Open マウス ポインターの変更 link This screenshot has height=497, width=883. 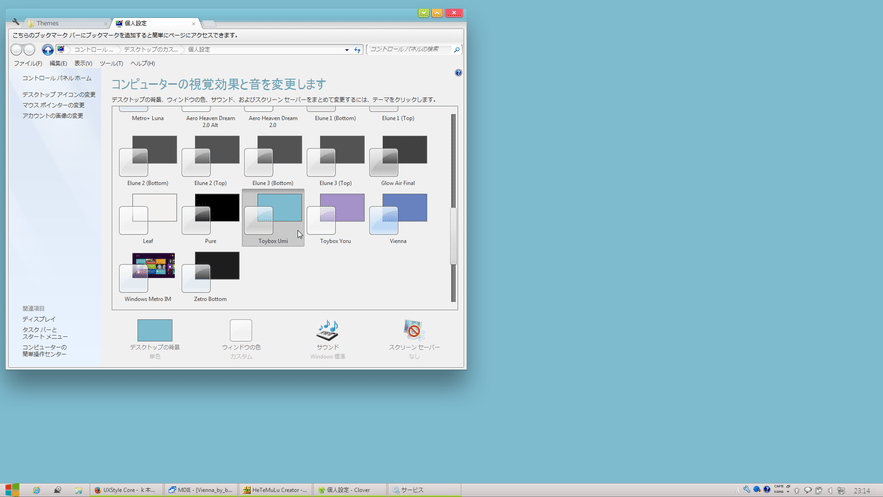coord(53,105)
